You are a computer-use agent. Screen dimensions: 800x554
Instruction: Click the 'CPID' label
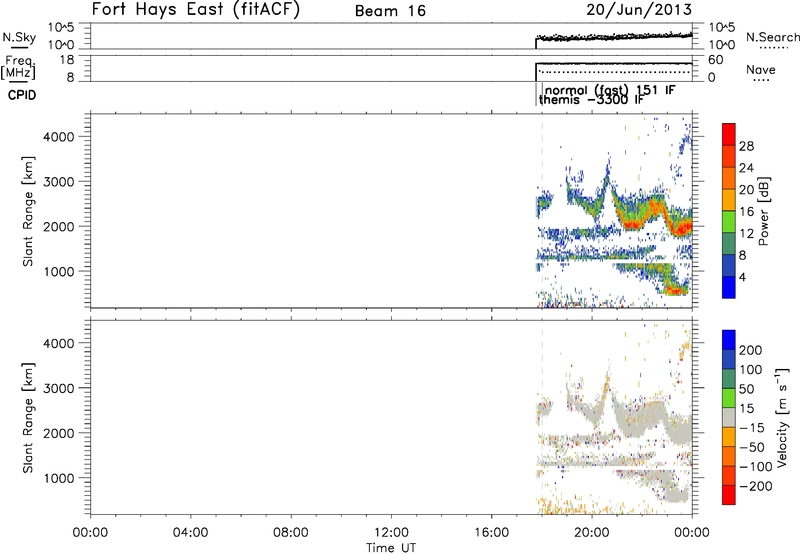(x=22, y=95)
